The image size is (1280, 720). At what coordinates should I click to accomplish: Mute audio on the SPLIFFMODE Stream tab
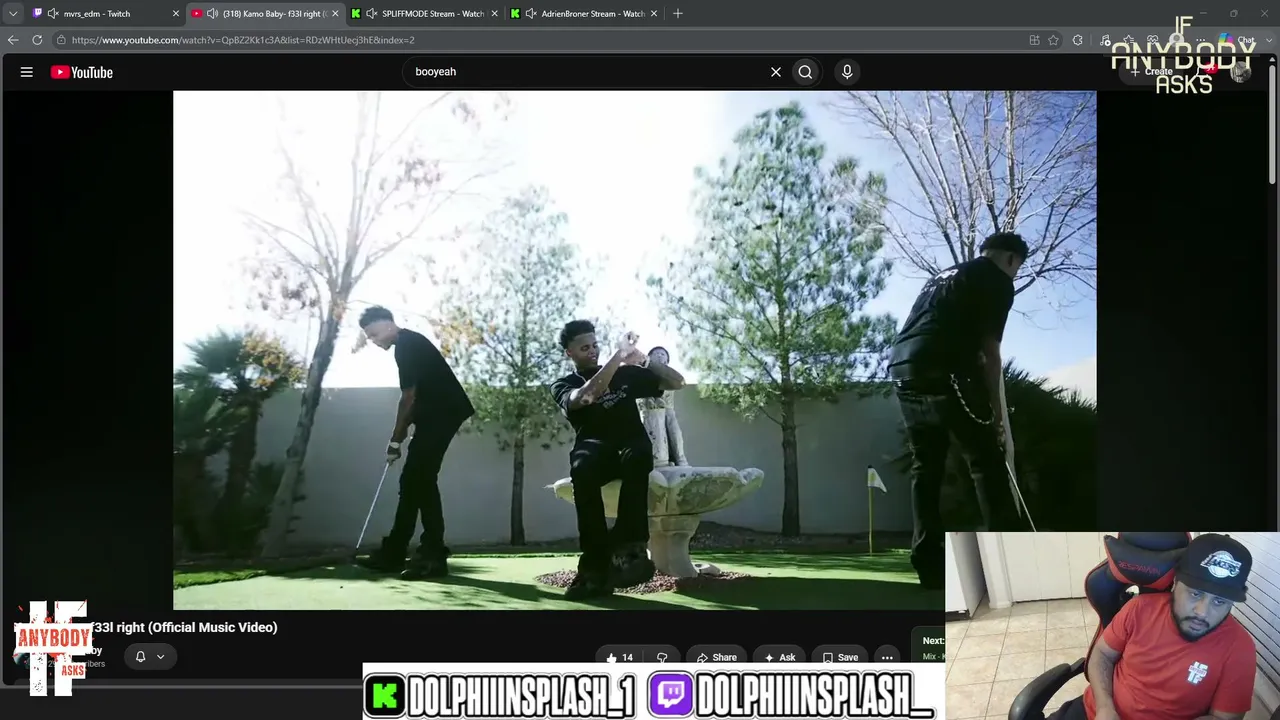[x=372, y=14]
